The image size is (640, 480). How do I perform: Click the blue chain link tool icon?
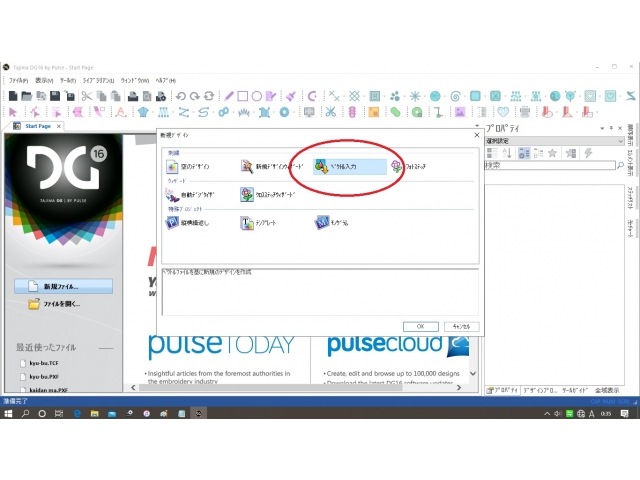click(224, 112)
